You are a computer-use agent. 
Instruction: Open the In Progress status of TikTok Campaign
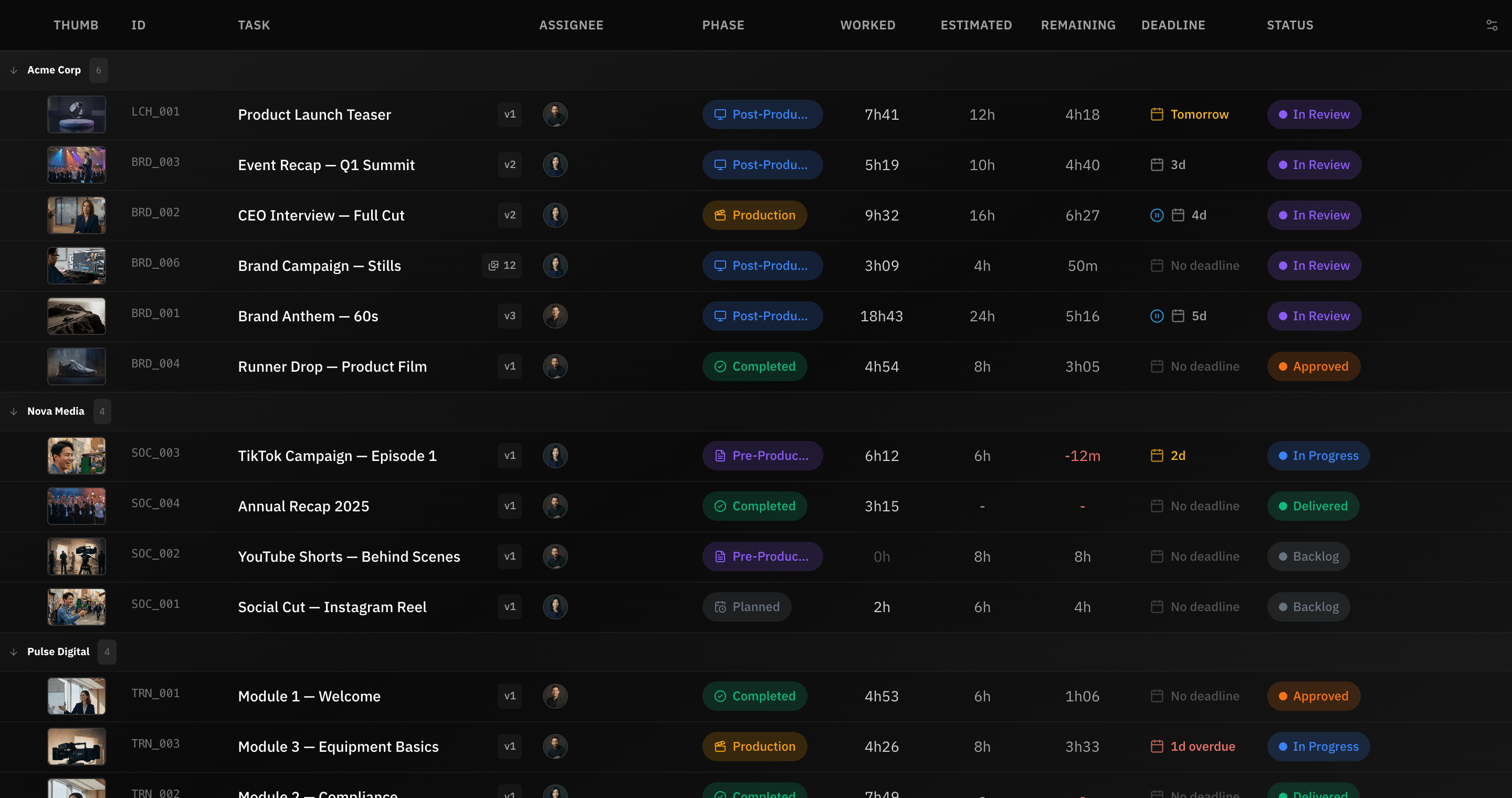point(1318,456)
